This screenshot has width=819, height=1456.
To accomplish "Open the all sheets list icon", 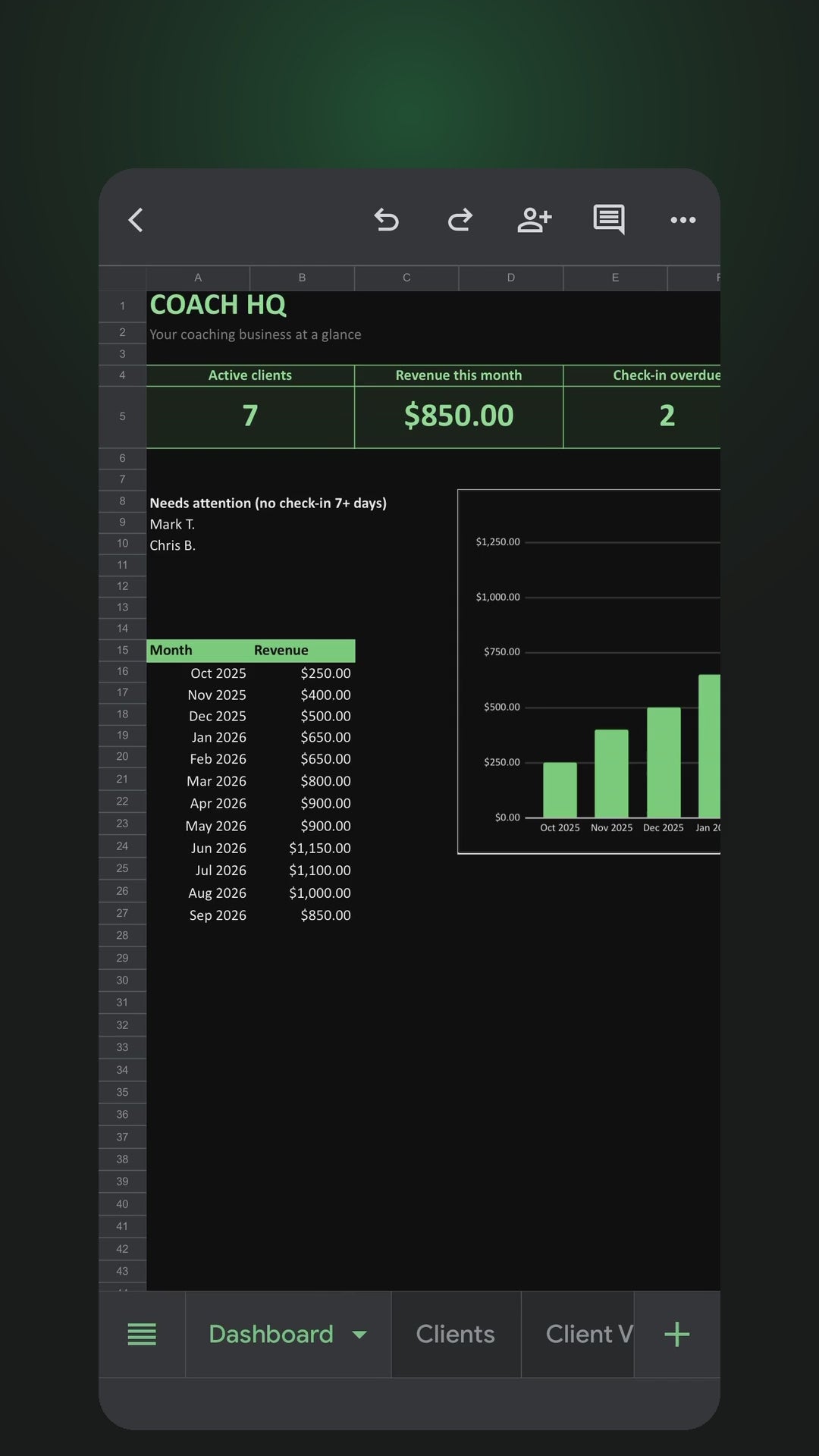I will (x=142, y=1334).
